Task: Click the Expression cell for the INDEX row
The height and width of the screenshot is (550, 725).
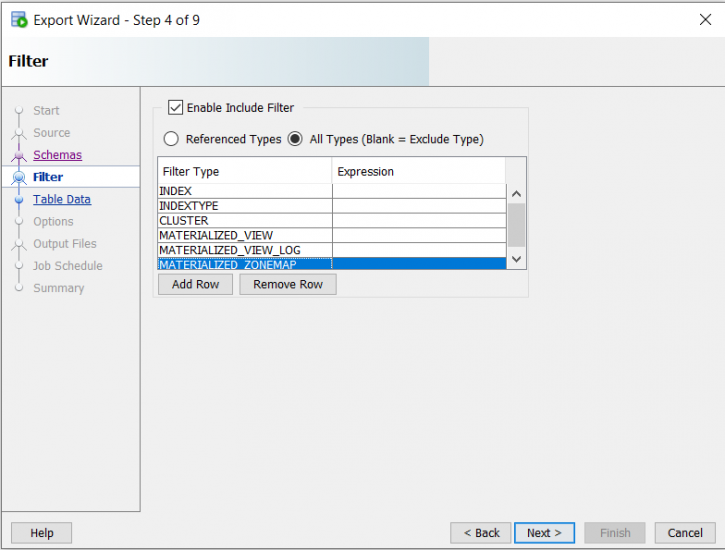Action: coord(419,191)
